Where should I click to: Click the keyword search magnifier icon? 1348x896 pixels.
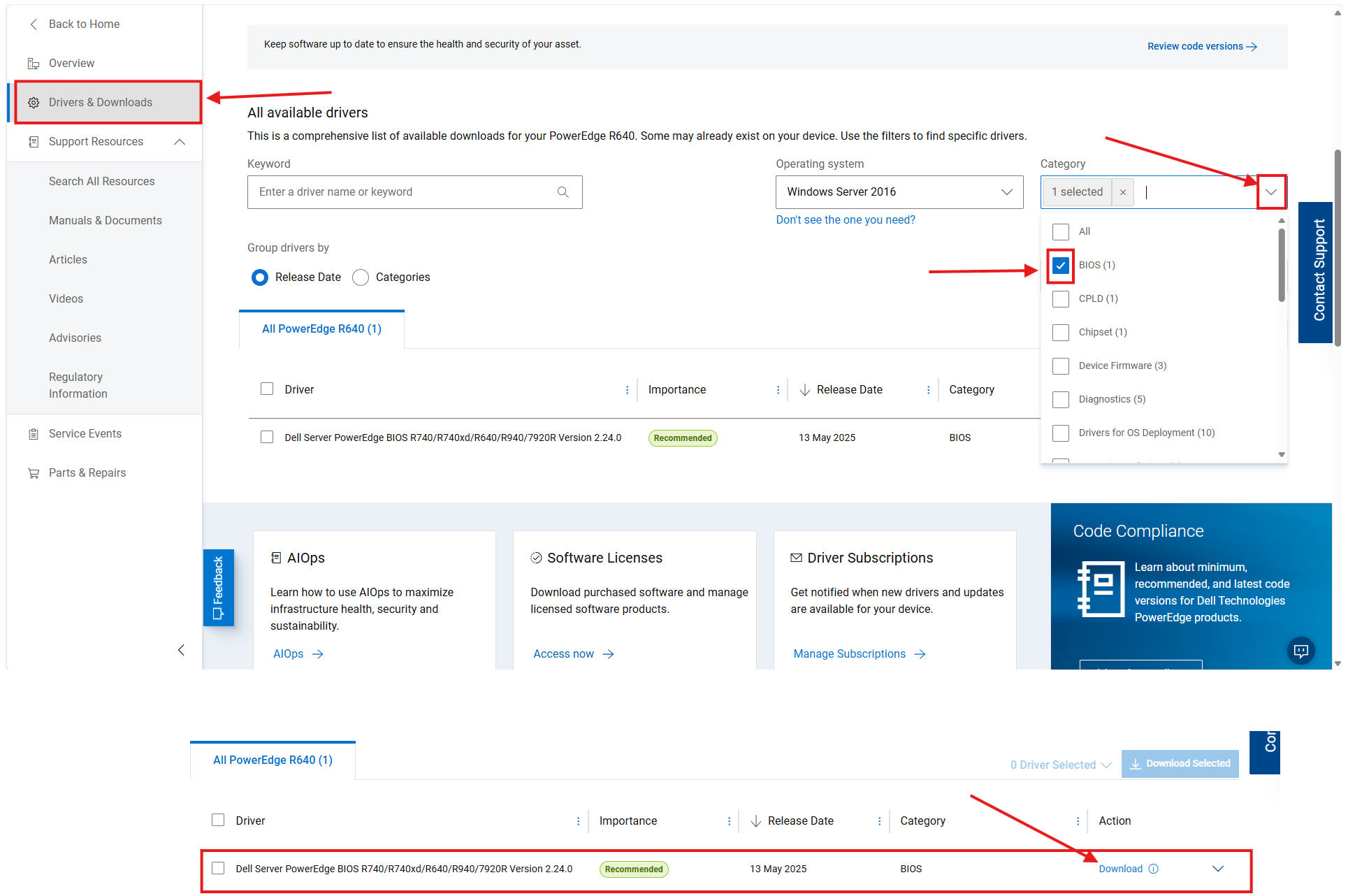click(563, 192)
